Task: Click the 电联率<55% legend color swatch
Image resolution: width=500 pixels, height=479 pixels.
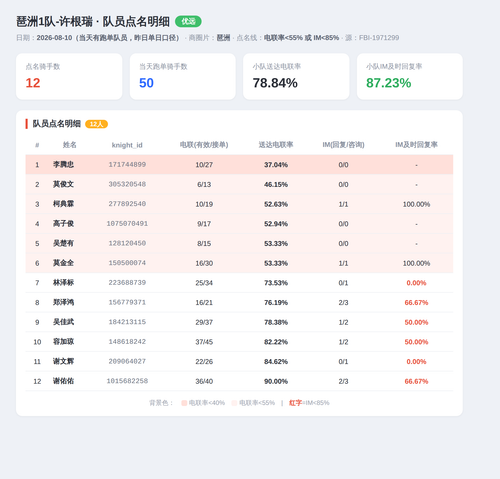Action: (x=234, y=403)
